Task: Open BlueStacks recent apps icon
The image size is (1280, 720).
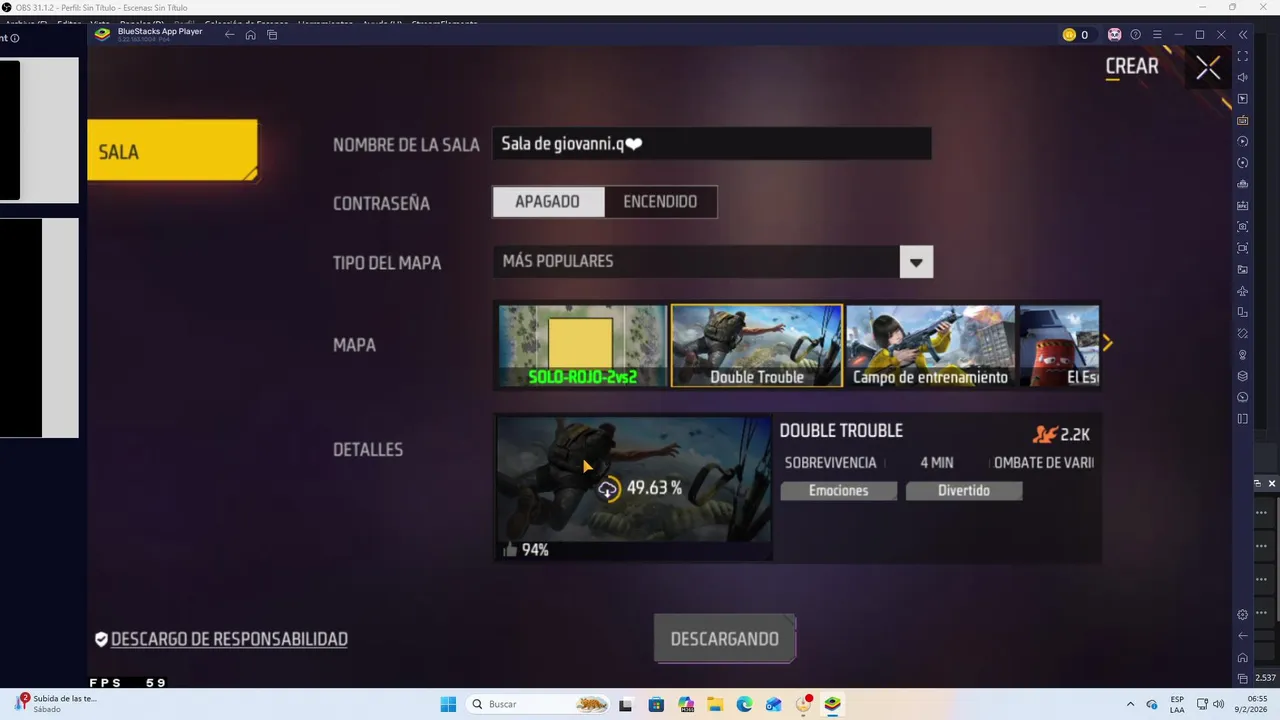Action: [x=272, y=35]
